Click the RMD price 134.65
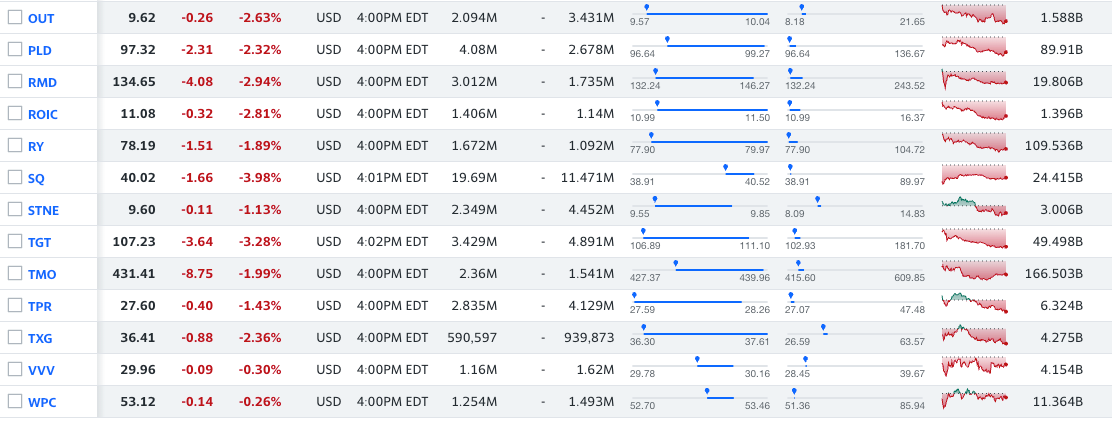This screenshot has width=1112, height=431. tap(134, 82)
